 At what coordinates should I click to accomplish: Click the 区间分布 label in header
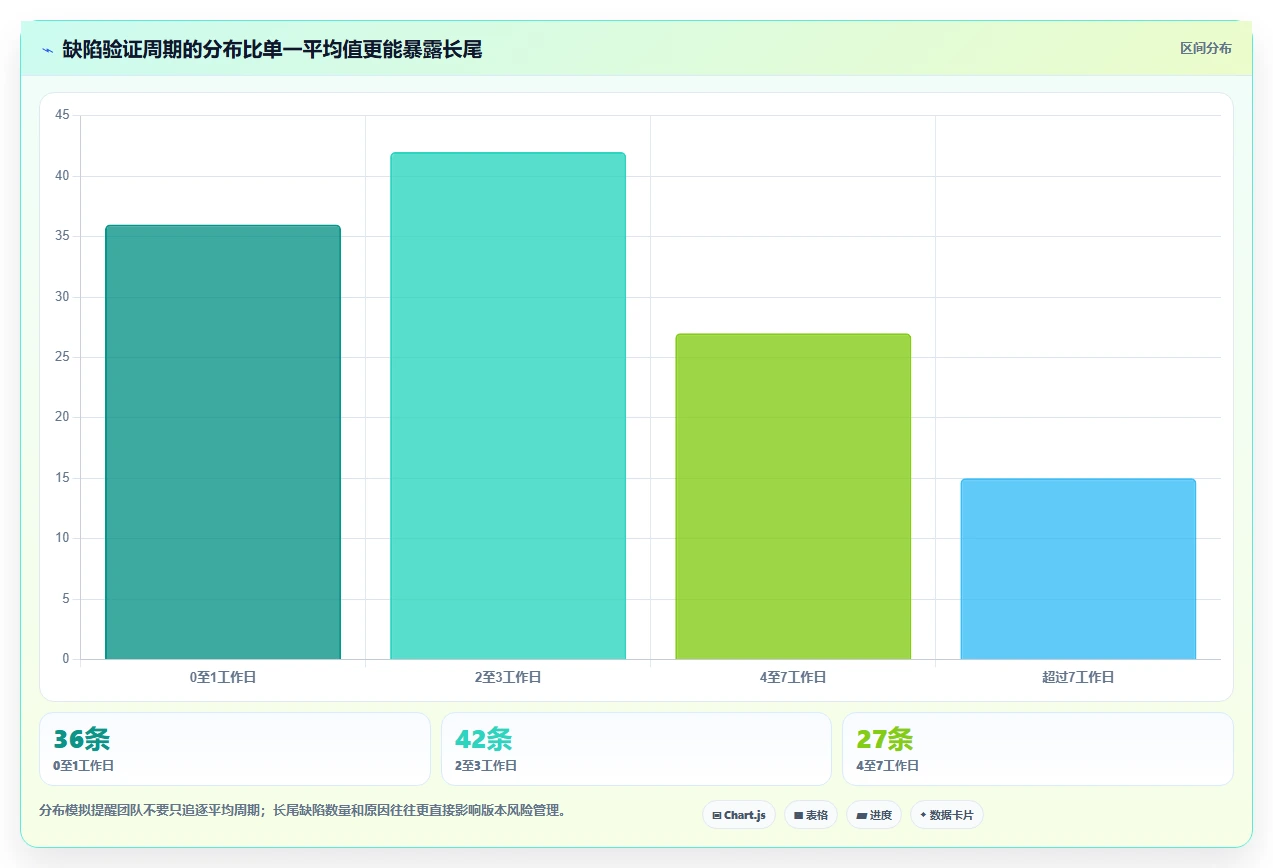pos(1205,48)
